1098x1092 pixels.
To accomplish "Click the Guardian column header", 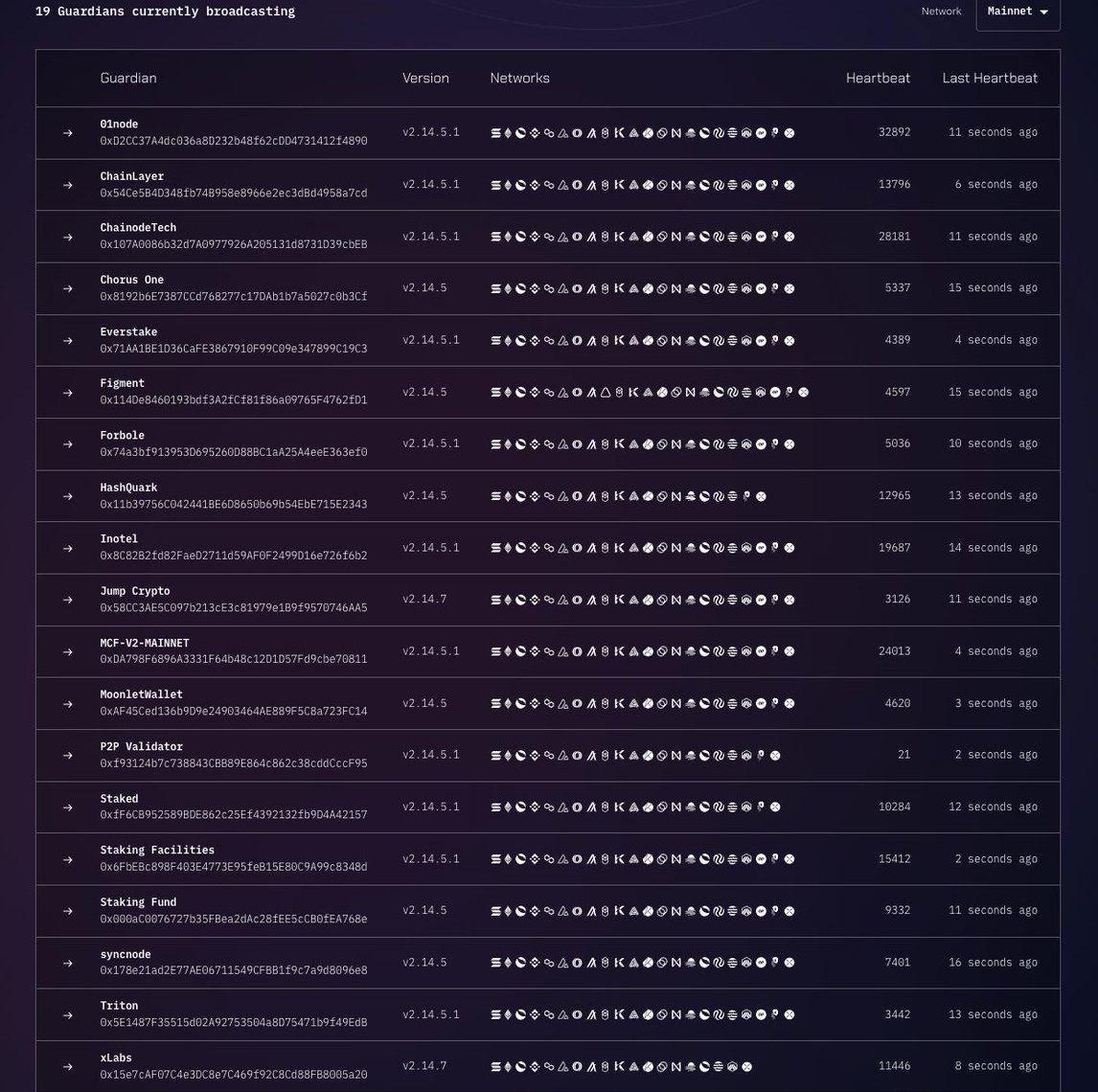I will 128,79.
